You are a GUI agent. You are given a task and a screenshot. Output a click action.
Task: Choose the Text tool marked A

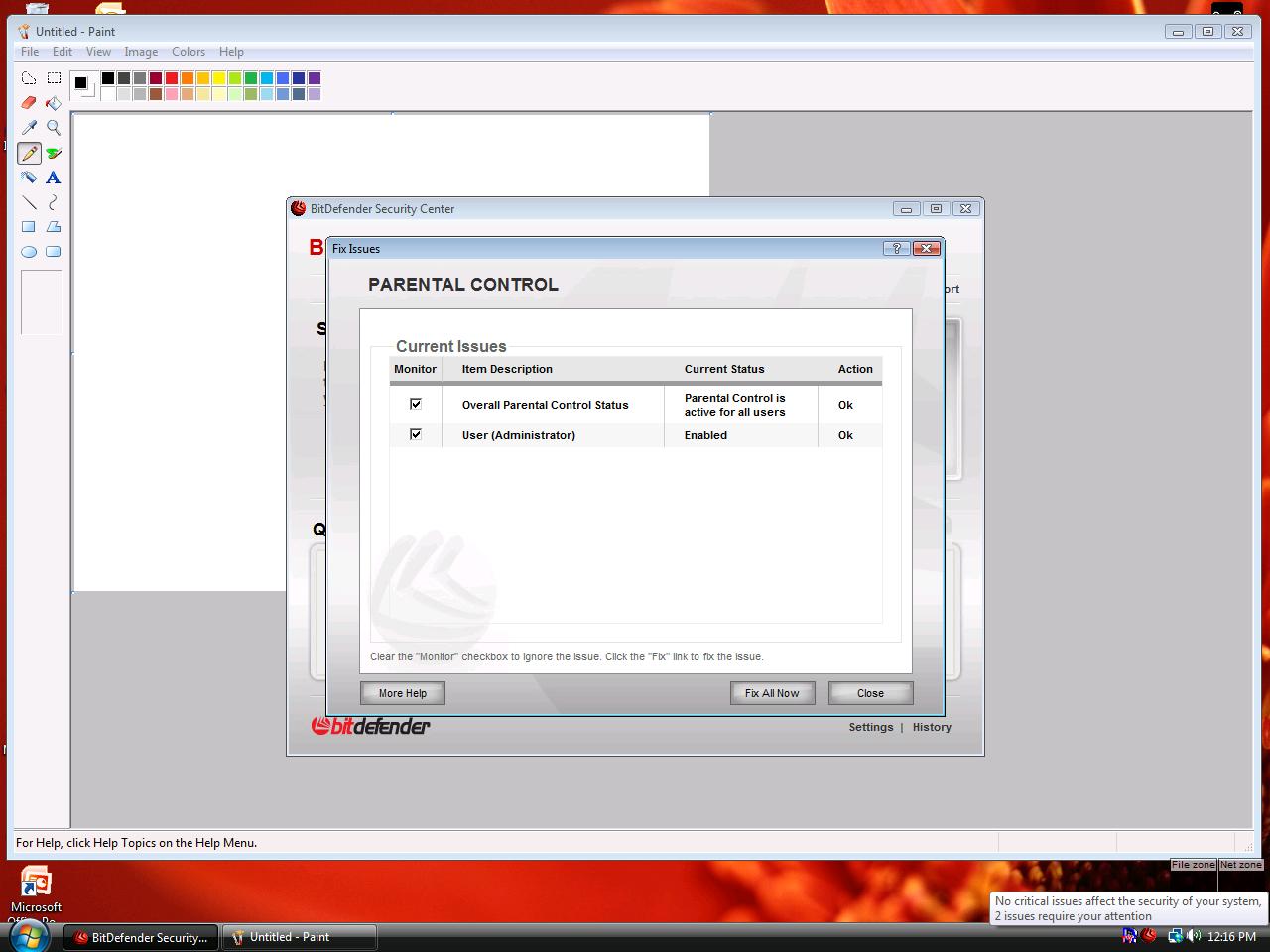click(54, 178)
